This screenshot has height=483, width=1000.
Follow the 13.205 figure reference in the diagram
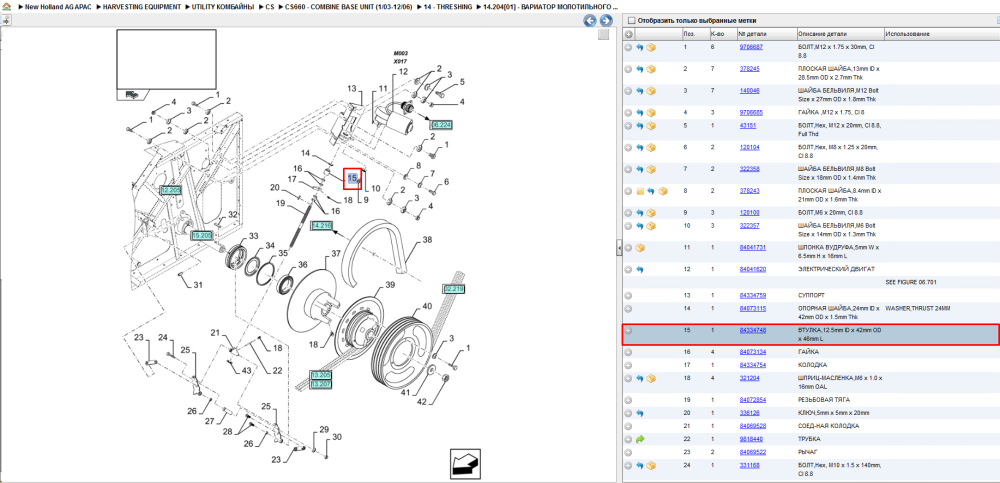(321, 375)
